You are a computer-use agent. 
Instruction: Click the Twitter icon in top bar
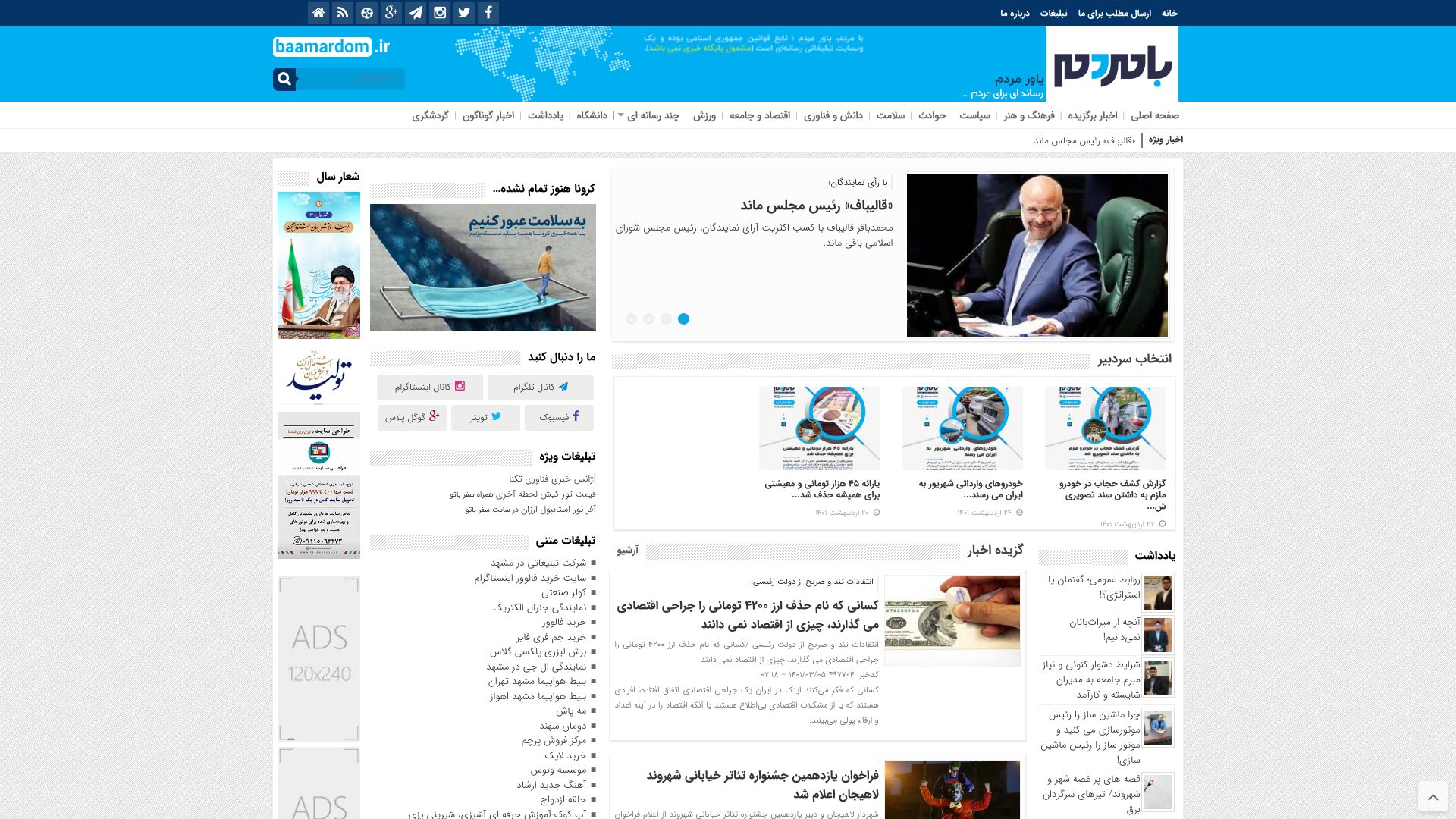coord(464,12)
